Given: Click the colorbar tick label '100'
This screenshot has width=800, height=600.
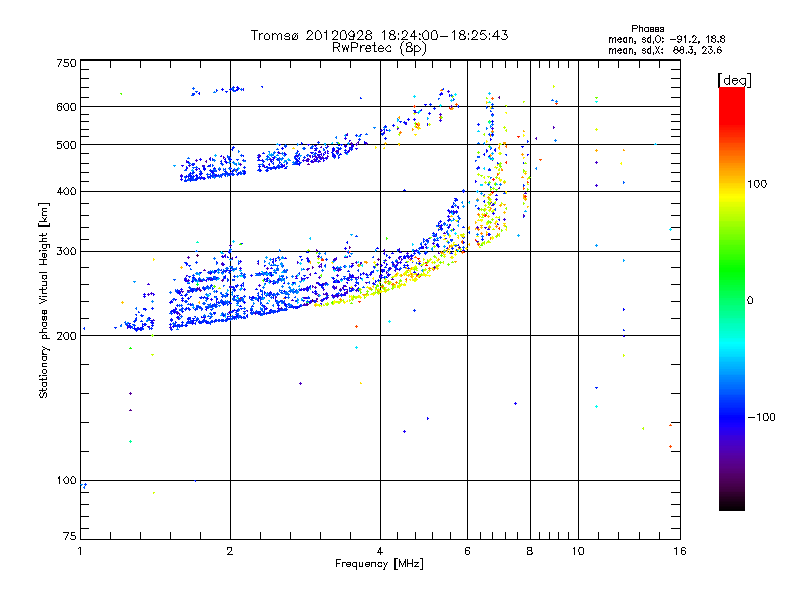Looking at the screenshot, I should click(x=757, y=184).
